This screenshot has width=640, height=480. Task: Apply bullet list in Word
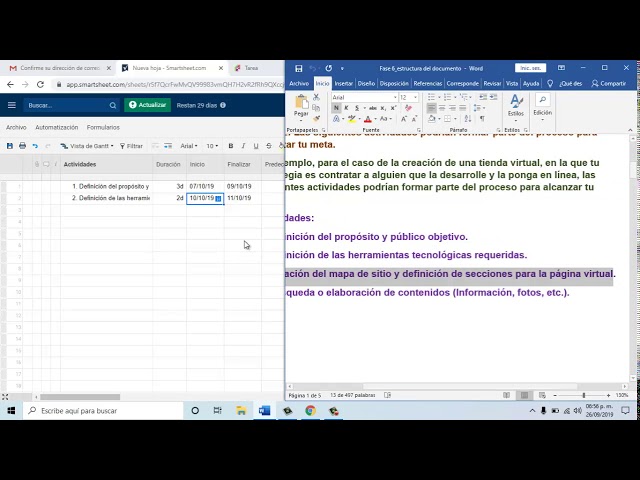pyautogui.click(x=431, y=97)
